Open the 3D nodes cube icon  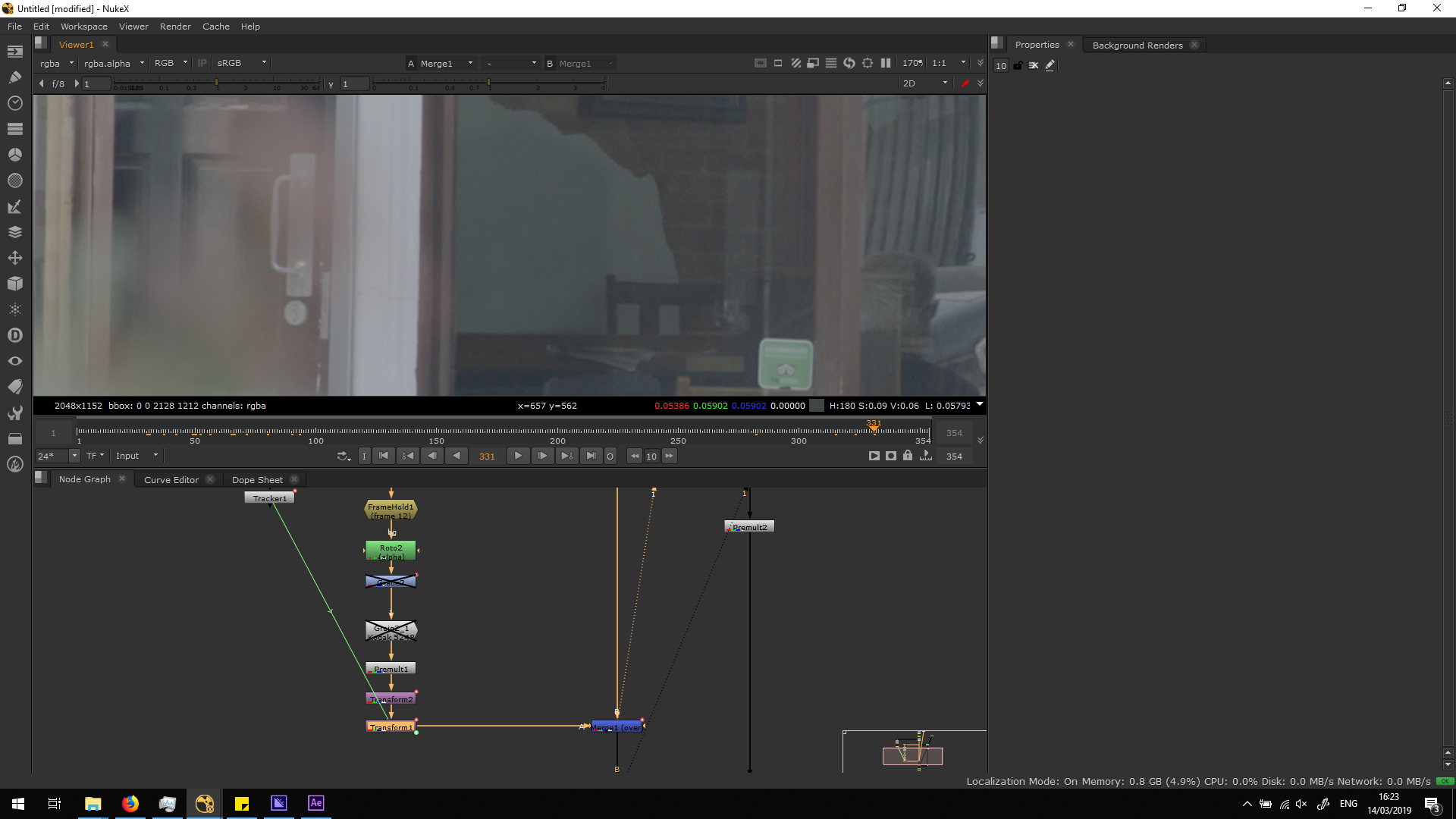(x=14, y=284)
